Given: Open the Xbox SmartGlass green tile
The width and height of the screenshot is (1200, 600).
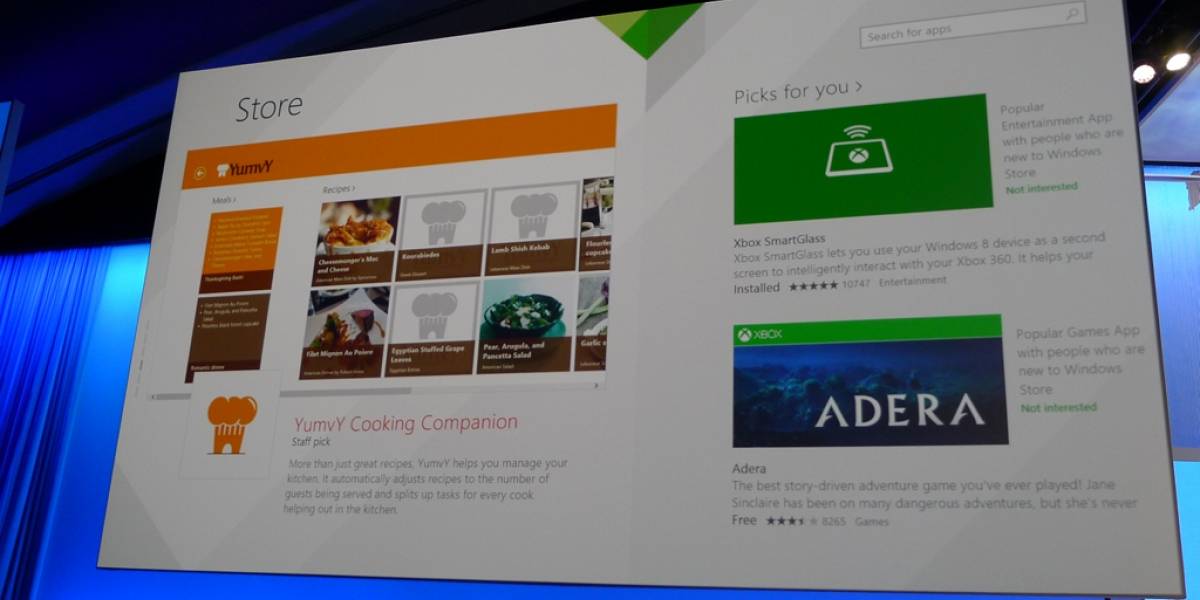Looking at the screenshot, I should pyautogui.click(x=863, y=159).
